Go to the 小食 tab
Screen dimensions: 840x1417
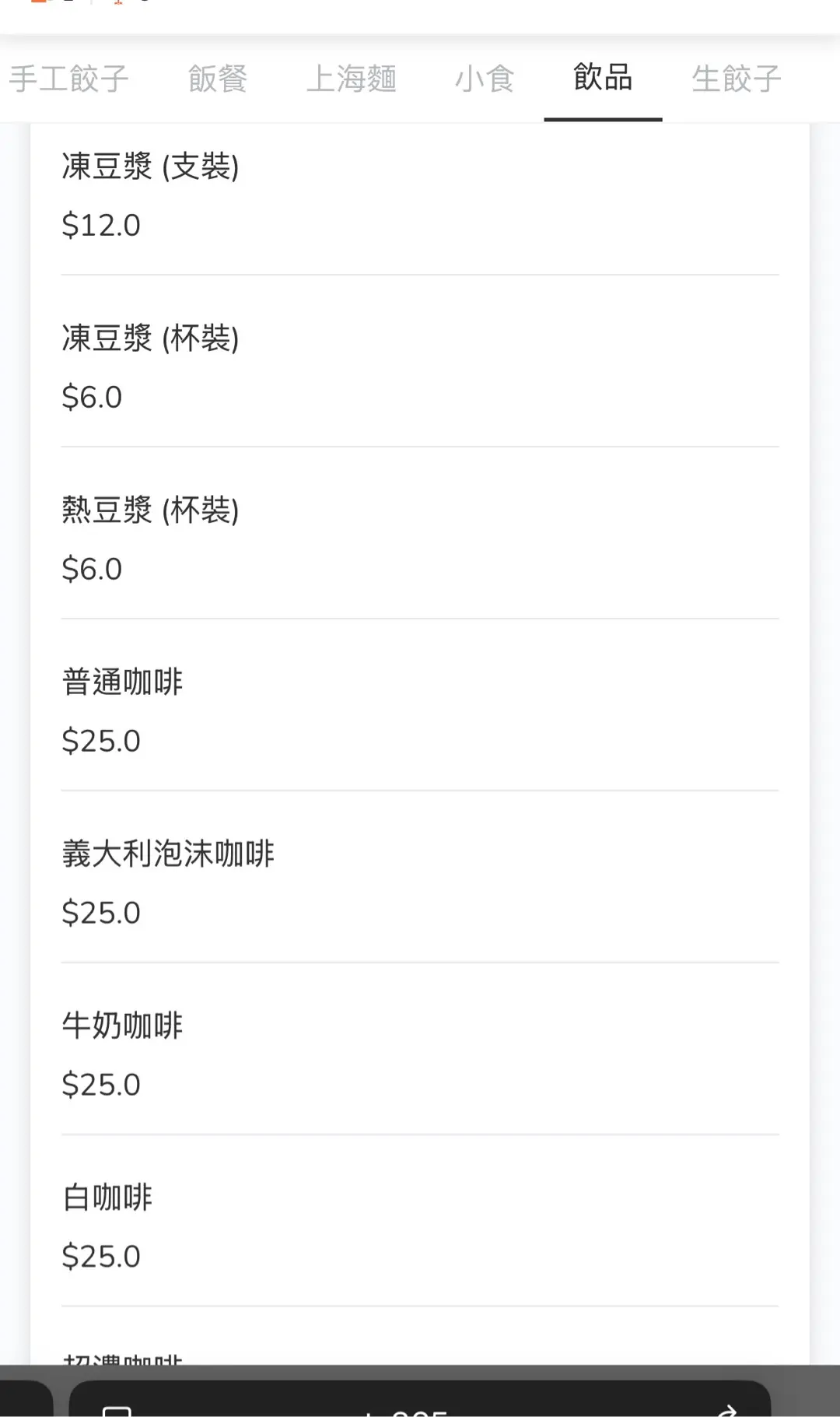point(485,79)
